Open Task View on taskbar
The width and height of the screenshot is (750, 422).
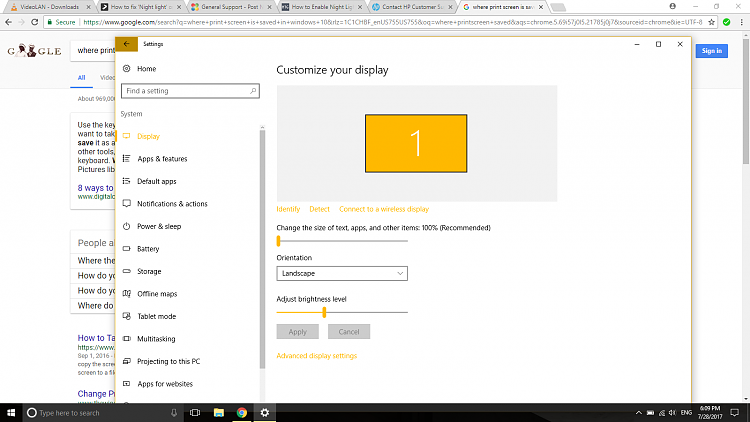195,412
